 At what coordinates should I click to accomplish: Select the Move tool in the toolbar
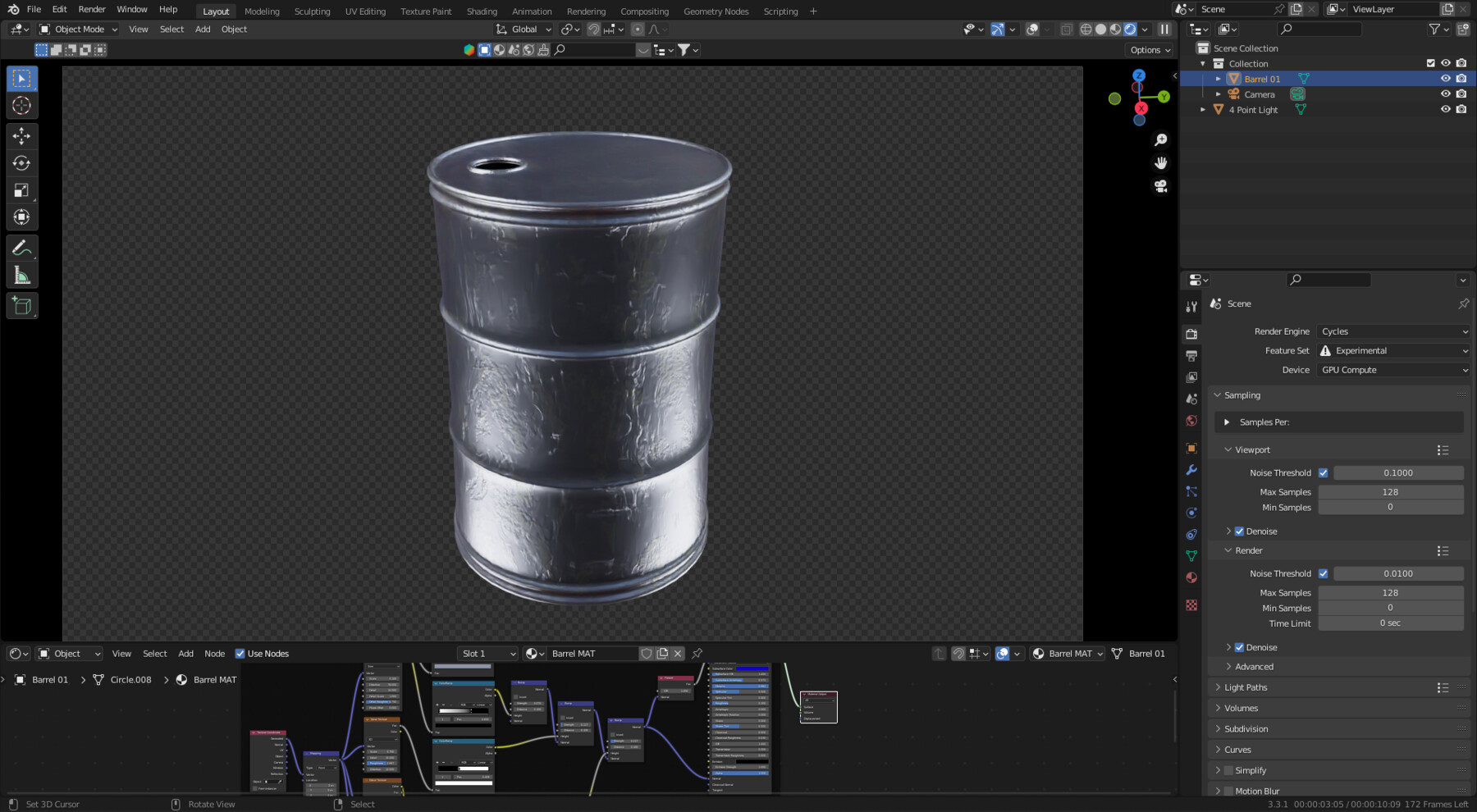pos(21,137)
